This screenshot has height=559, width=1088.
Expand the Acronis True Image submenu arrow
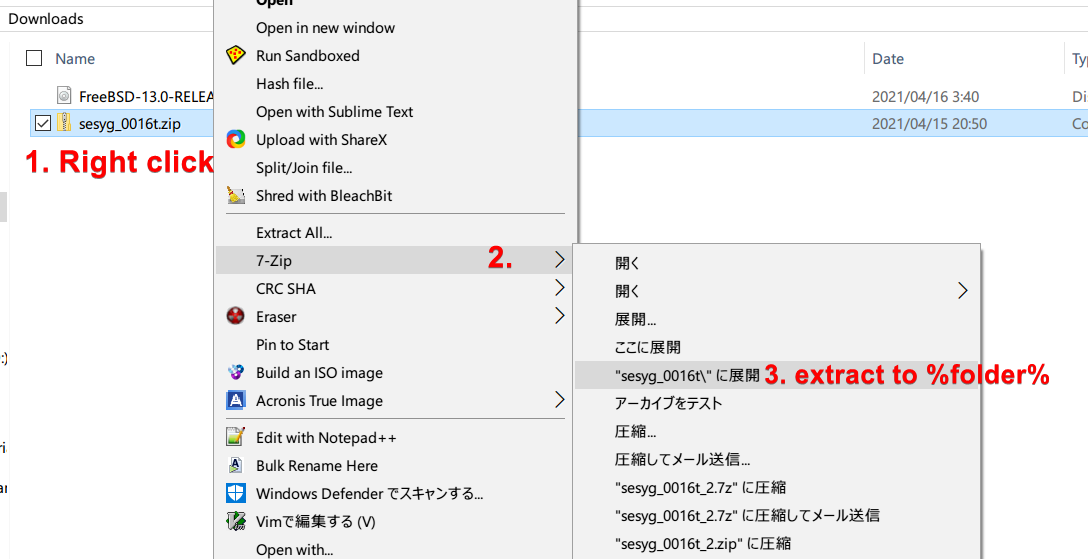click(559, 401)
